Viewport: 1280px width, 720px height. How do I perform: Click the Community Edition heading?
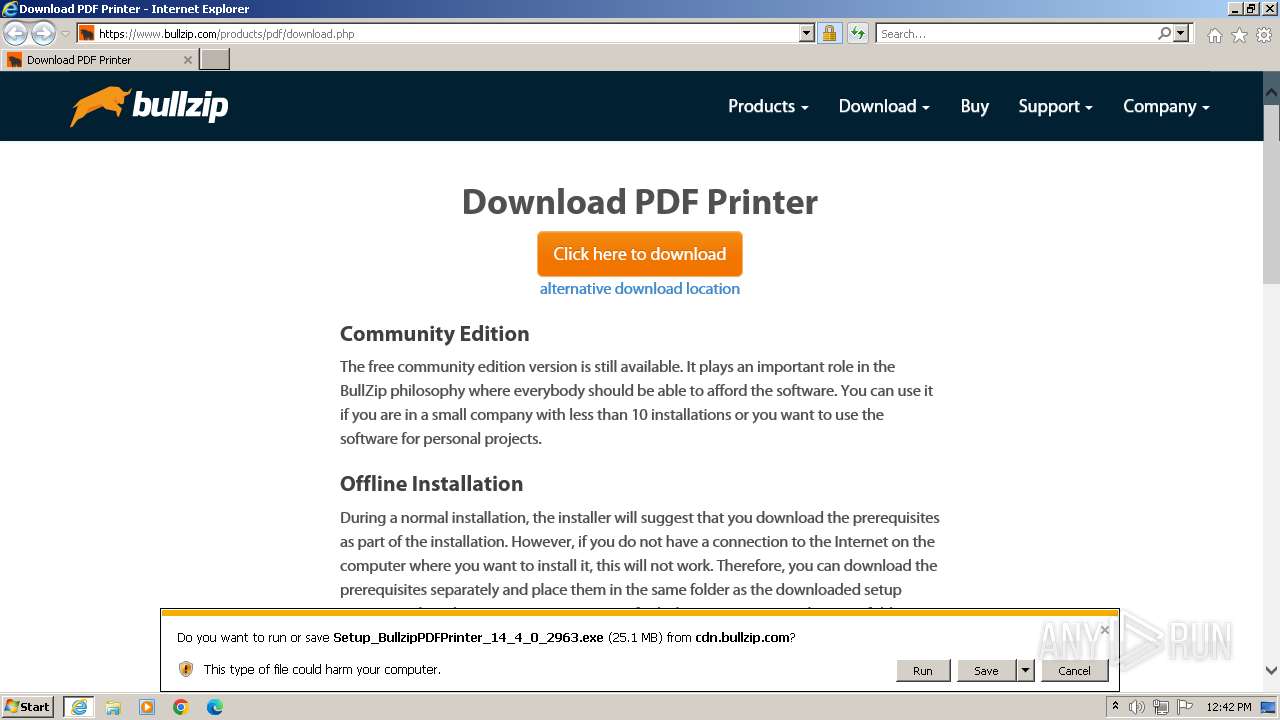[434, 334]
